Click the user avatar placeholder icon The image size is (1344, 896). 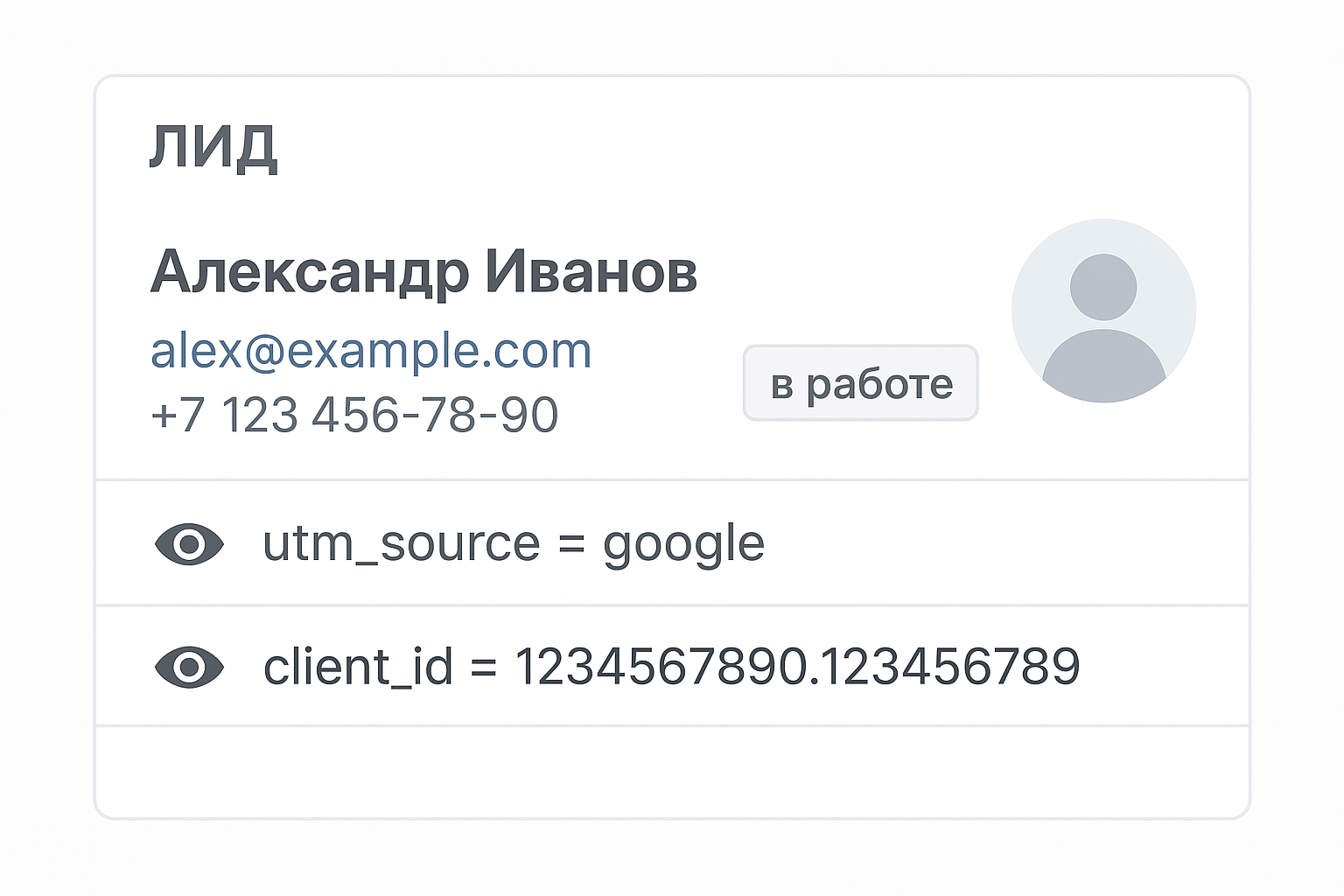(x=1103, y=311)
